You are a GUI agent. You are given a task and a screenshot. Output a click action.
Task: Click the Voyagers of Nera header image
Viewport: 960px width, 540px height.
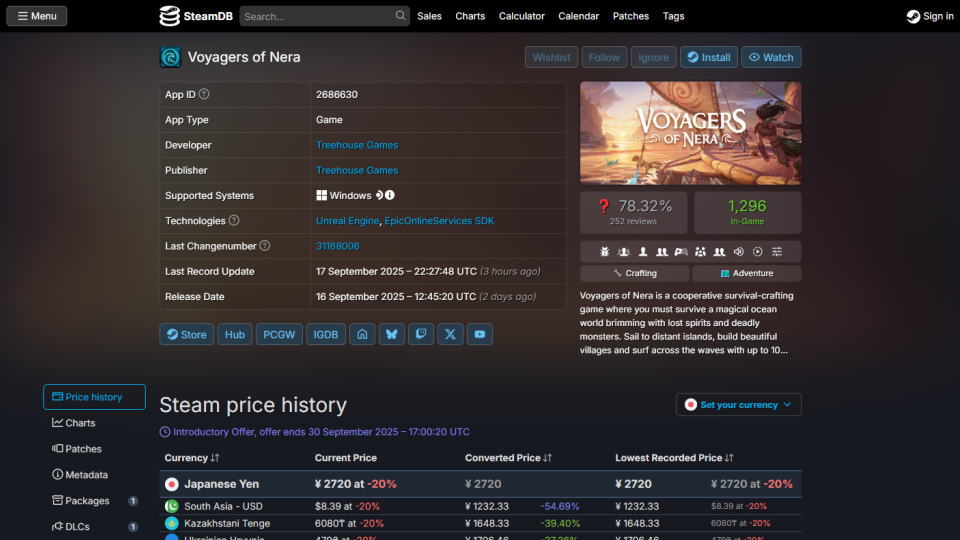tap(691, 133)
